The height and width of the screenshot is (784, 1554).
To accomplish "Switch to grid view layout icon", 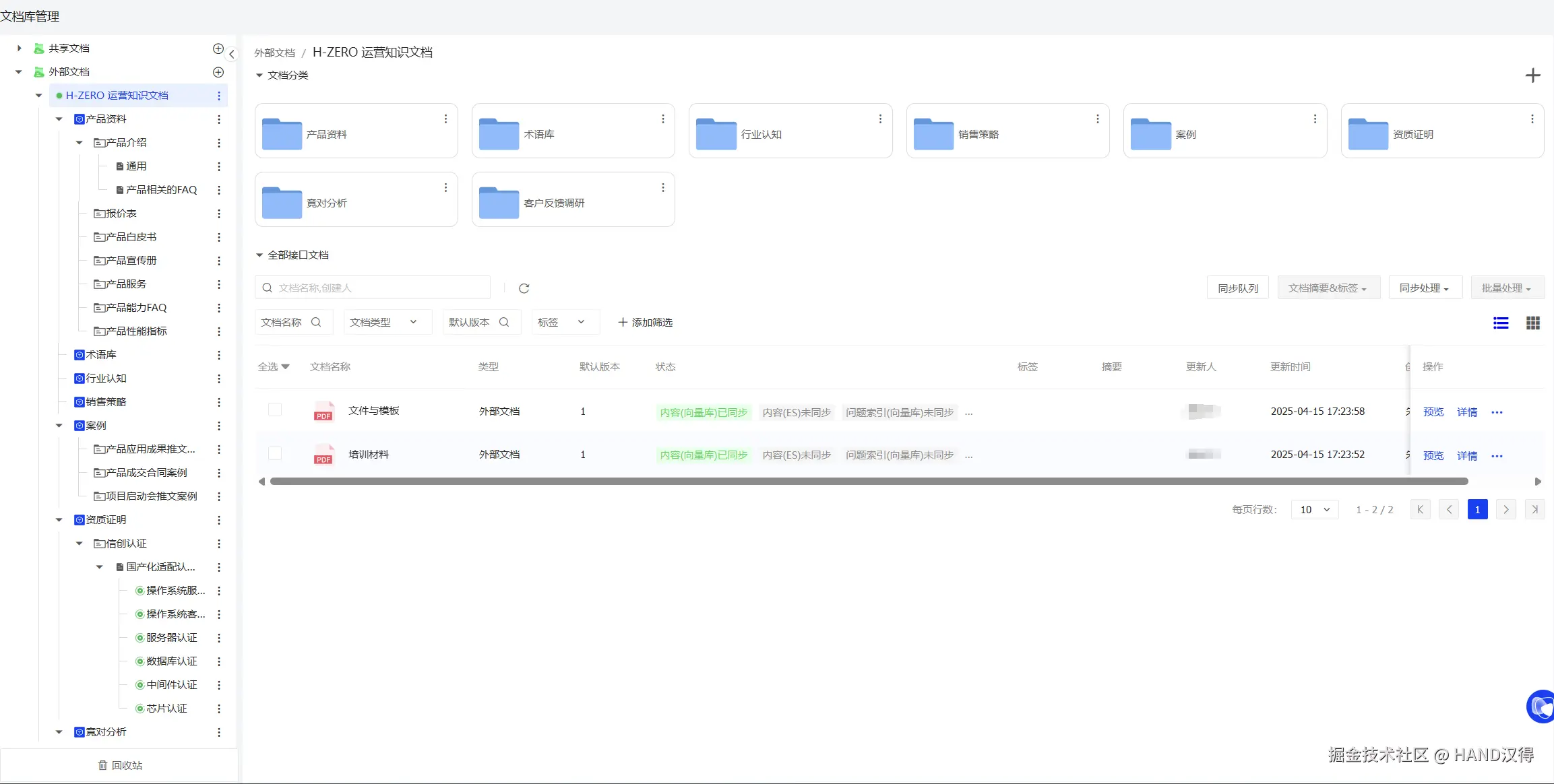I will click(1532, 323).
